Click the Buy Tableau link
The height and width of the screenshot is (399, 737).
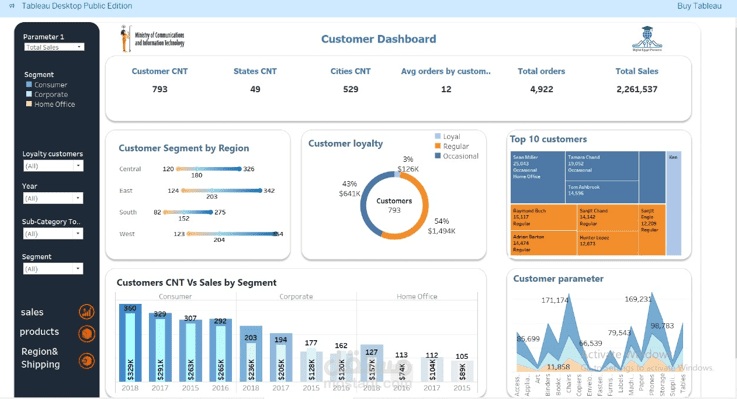tap(699, 6)
